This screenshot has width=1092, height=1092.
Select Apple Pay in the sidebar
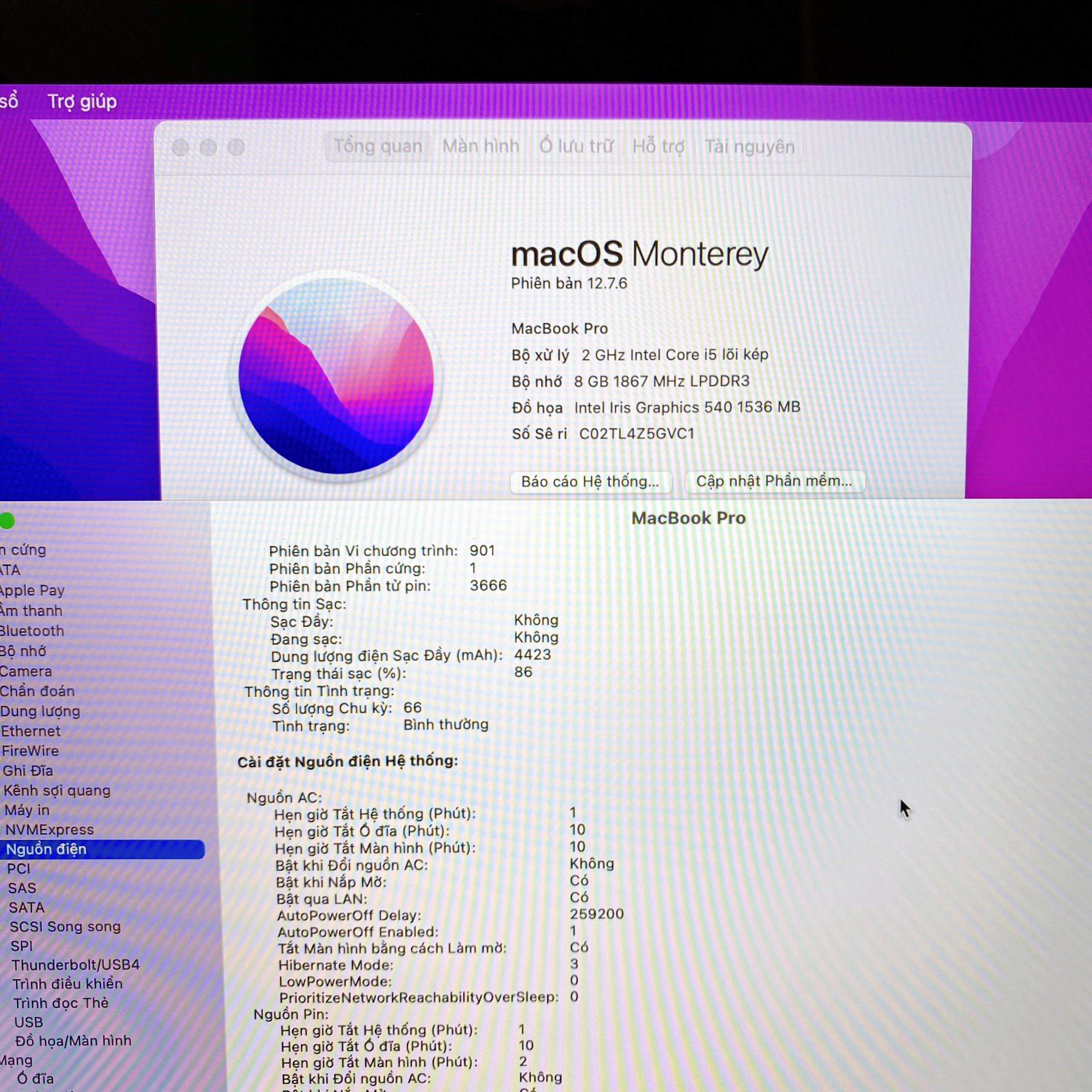pos(32,590)
